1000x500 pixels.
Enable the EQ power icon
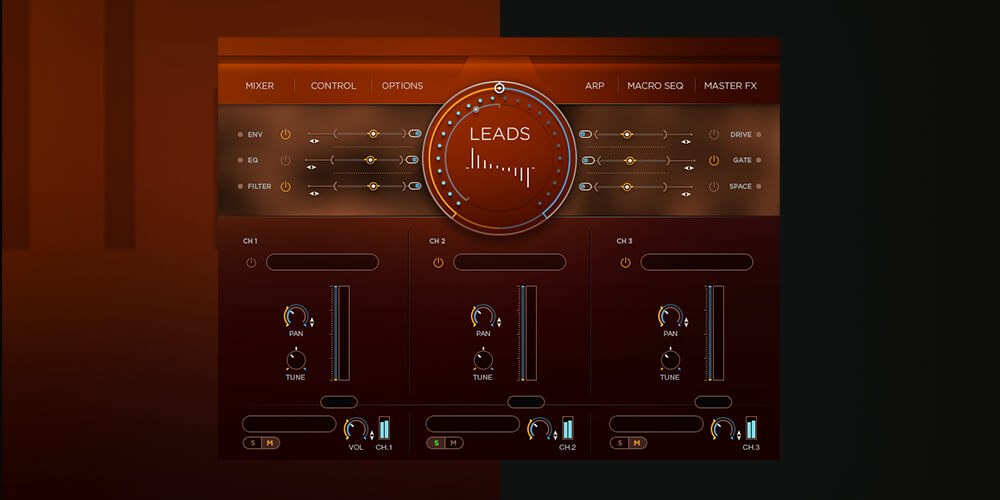coord(285,160)
